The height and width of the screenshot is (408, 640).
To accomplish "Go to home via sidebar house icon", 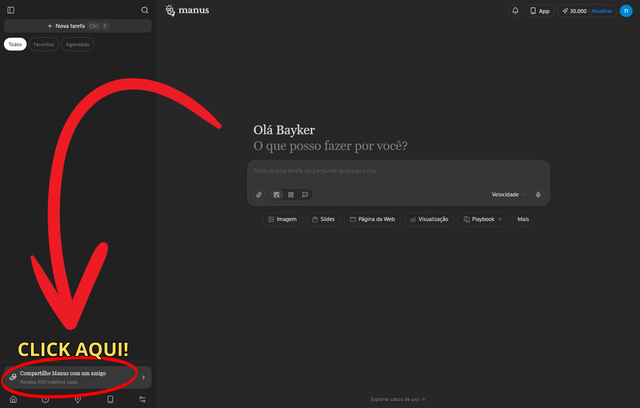I will tap(13, 399).
